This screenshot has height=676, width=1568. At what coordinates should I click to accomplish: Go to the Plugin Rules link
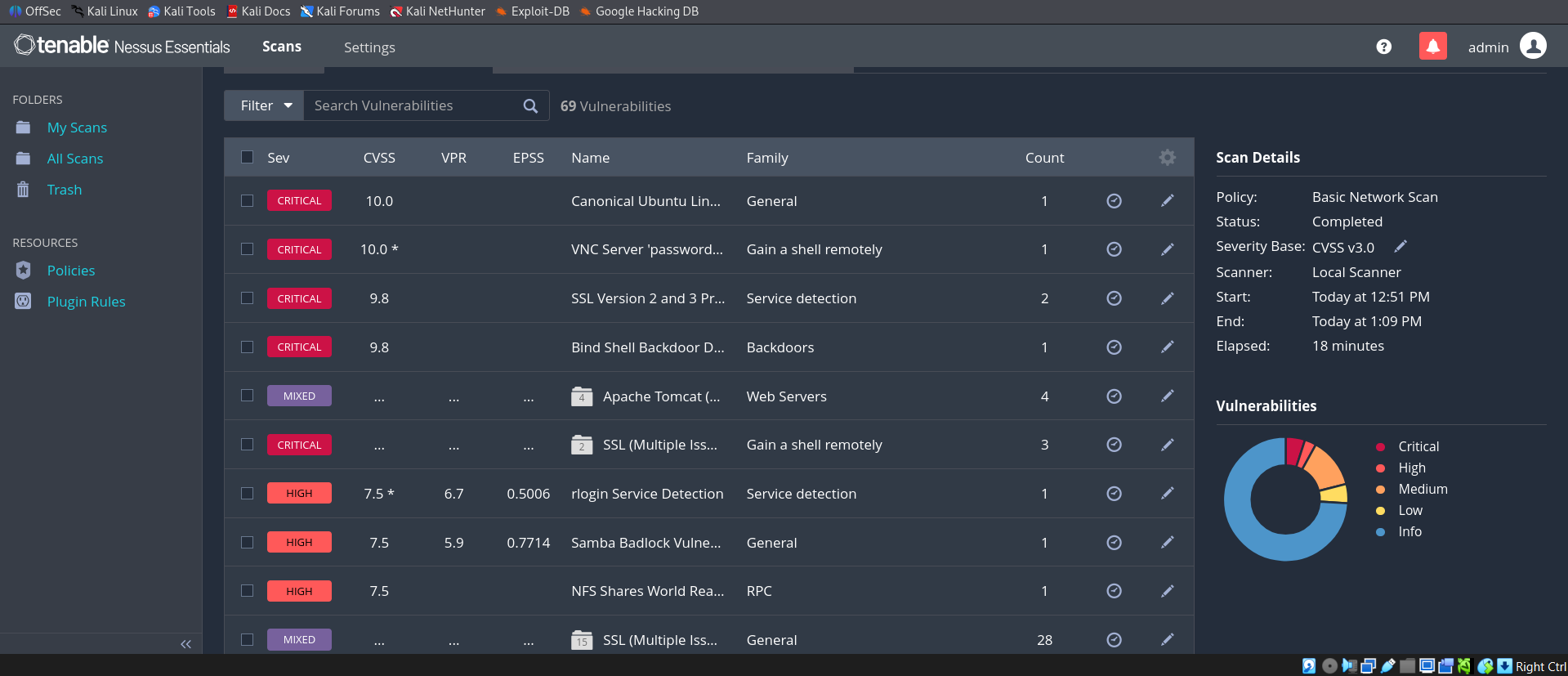[86, 302]
